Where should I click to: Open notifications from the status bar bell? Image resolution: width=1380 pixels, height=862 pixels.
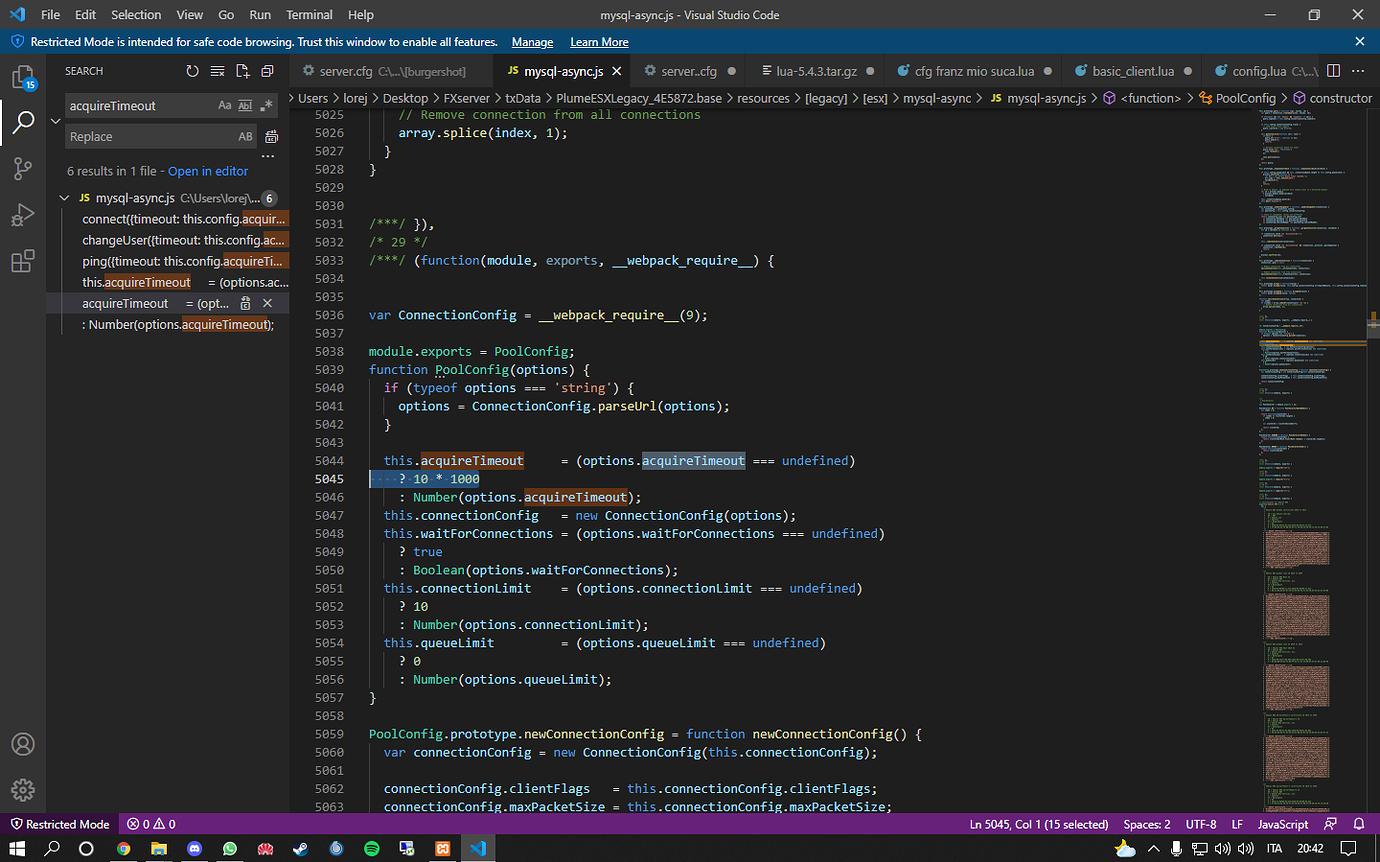[1357, 823]
